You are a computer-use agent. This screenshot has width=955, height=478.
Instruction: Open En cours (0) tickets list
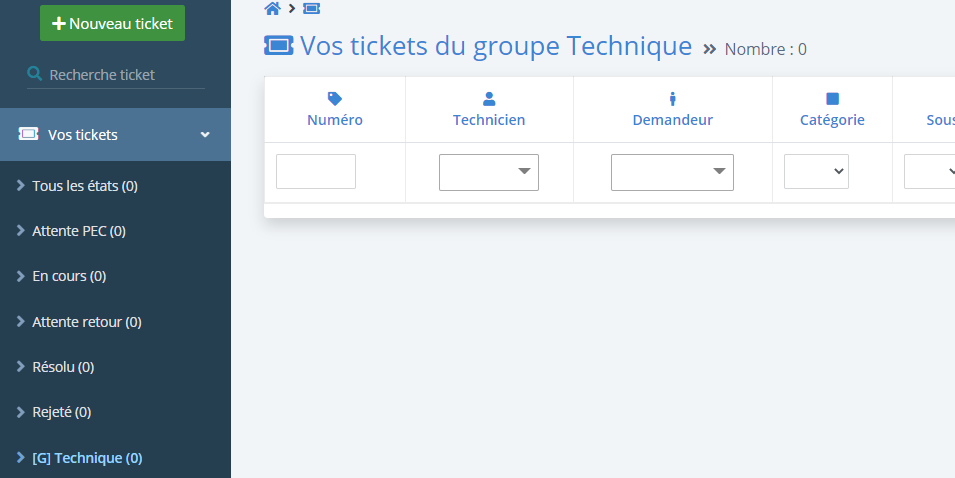[69, 276]
